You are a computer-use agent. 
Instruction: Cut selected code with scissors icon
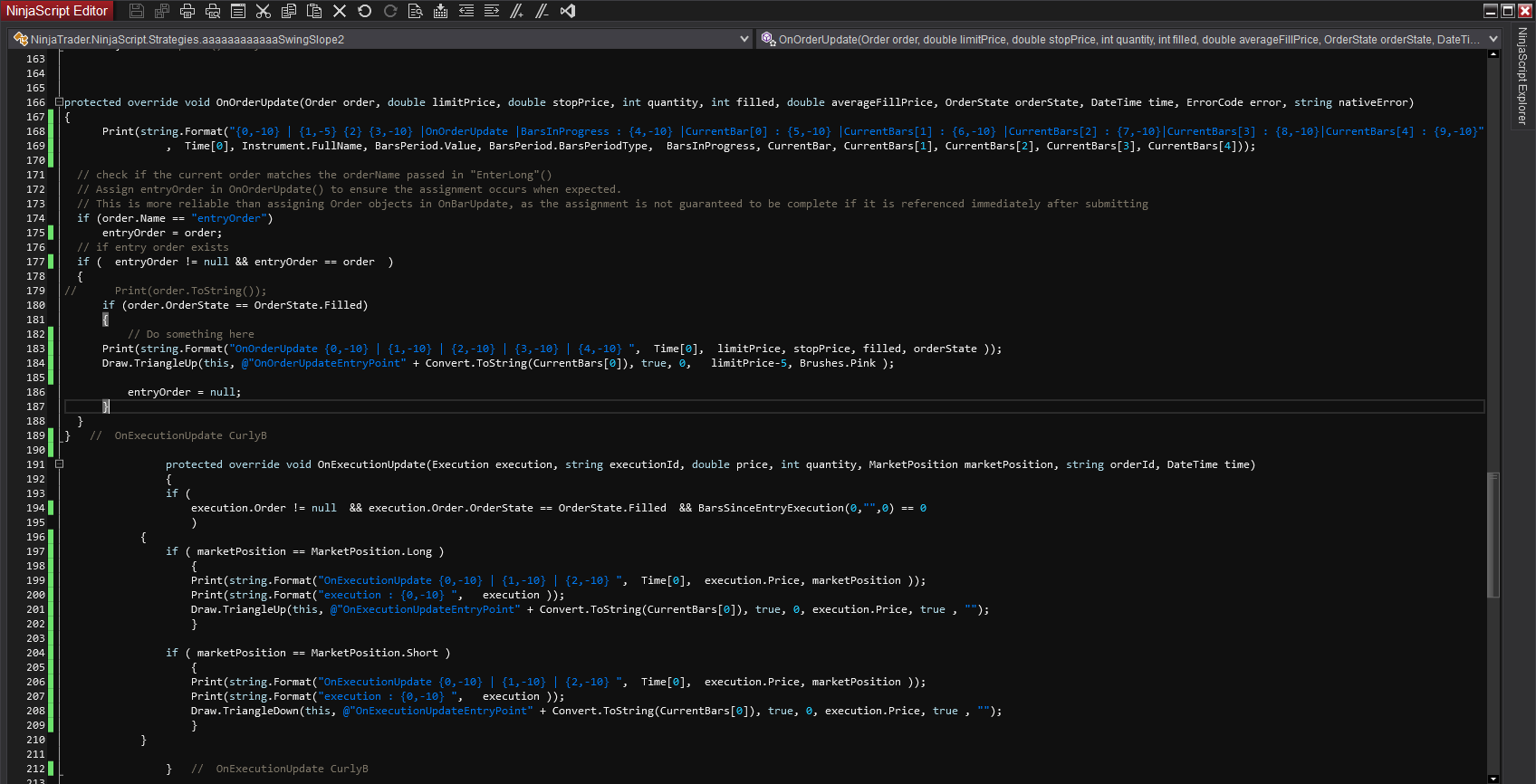point(264,11)
